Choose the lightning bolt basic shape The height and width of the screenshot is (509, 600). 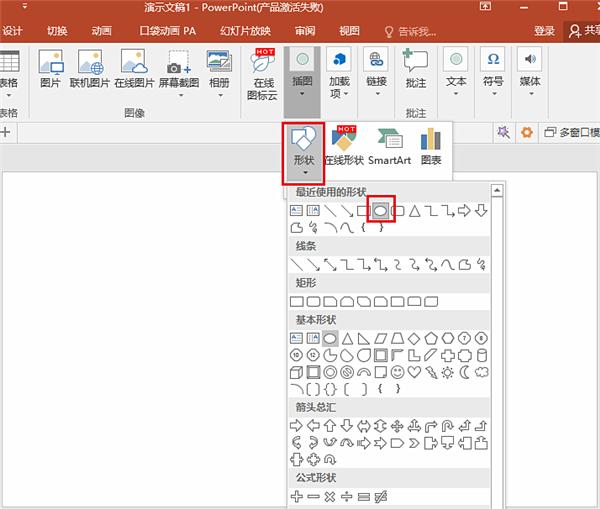pyautogui.click(x=431, y=372)
